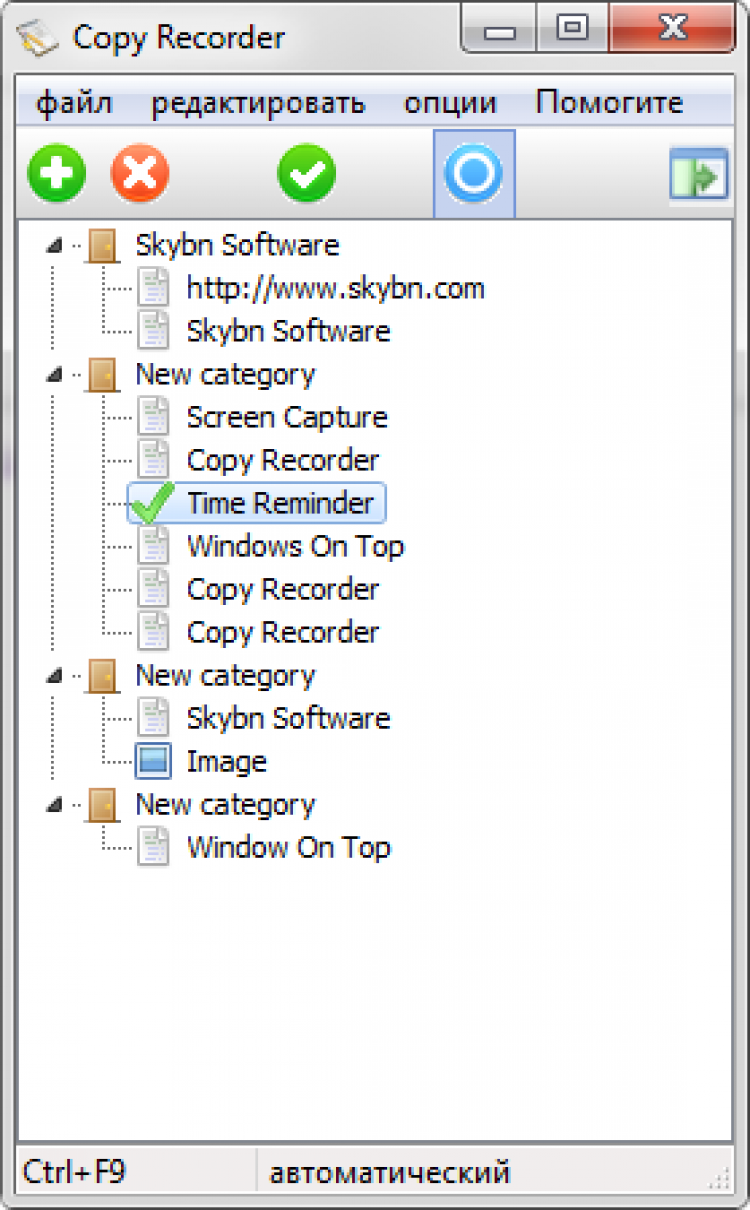This screenshot has width=750, height=1210.
Task: Minimize the Copy Recorder window
Action: 500,30
